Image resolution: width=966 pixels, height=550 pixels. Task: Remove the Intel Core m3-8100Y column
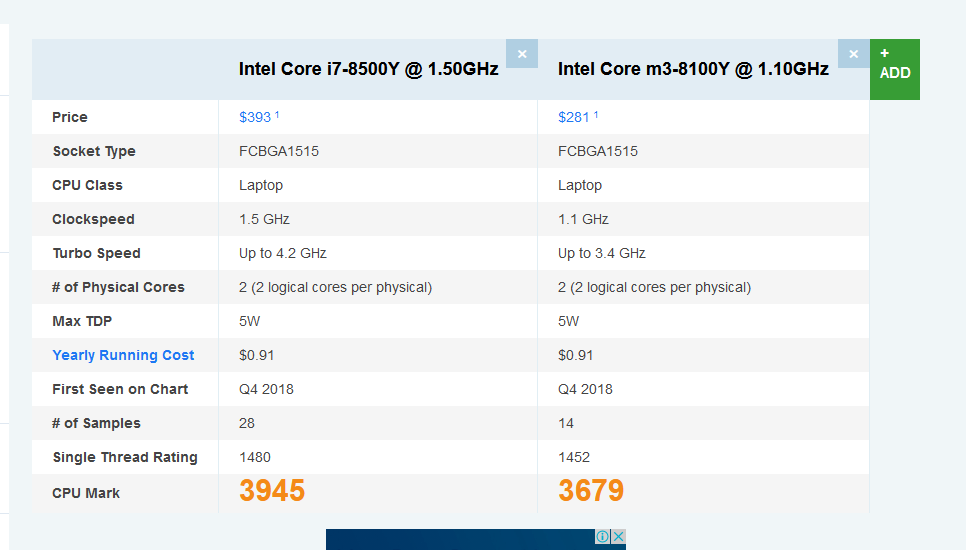pyautogui.click(x=853, y=54)
